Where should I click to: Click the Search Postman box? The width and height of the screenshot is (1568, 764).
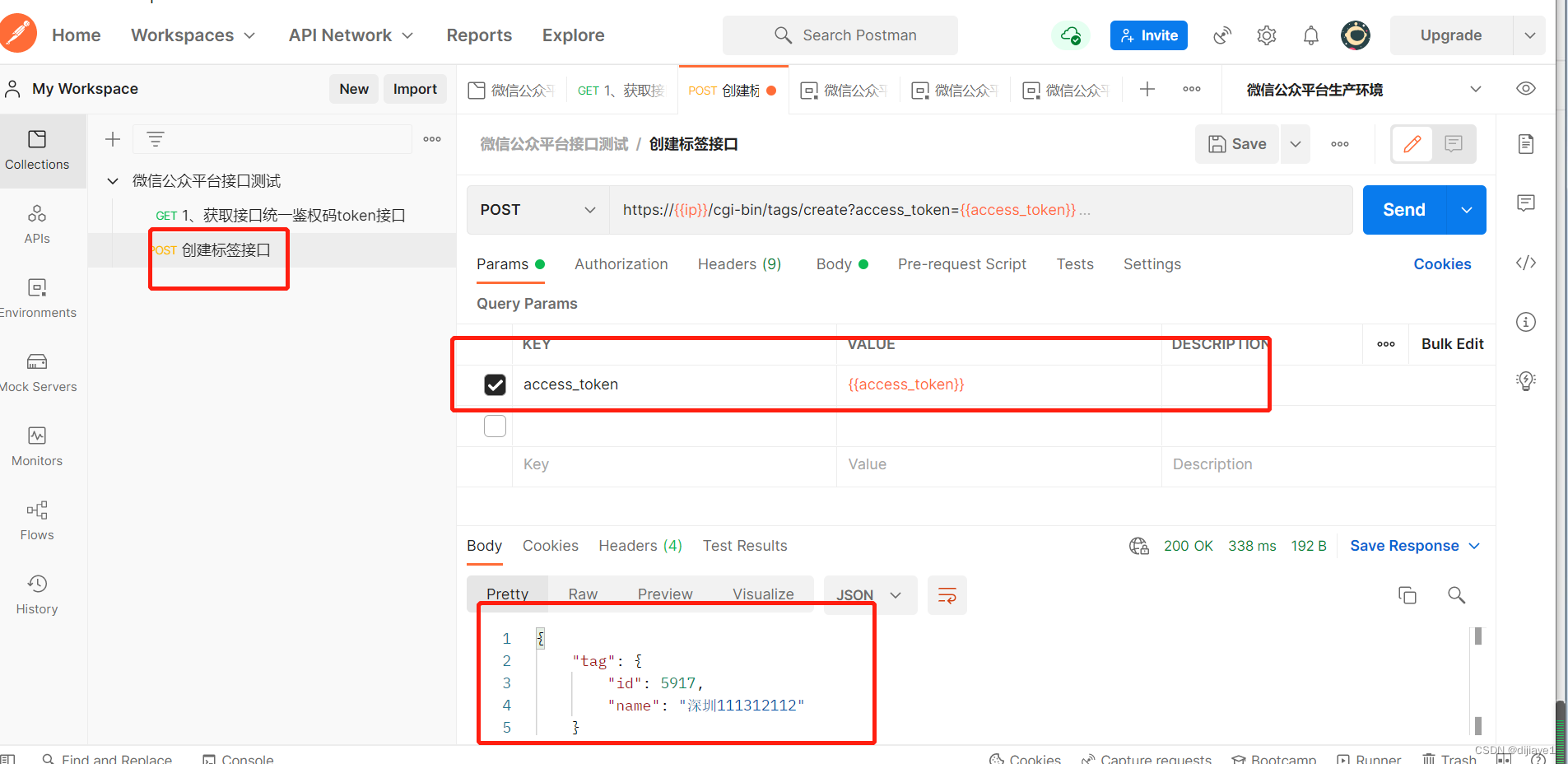coord(840,35)
